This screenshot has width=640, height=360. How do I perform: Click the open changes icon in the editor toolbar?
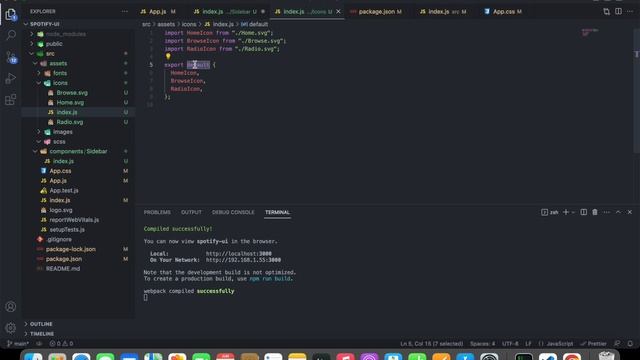[607, 11]
